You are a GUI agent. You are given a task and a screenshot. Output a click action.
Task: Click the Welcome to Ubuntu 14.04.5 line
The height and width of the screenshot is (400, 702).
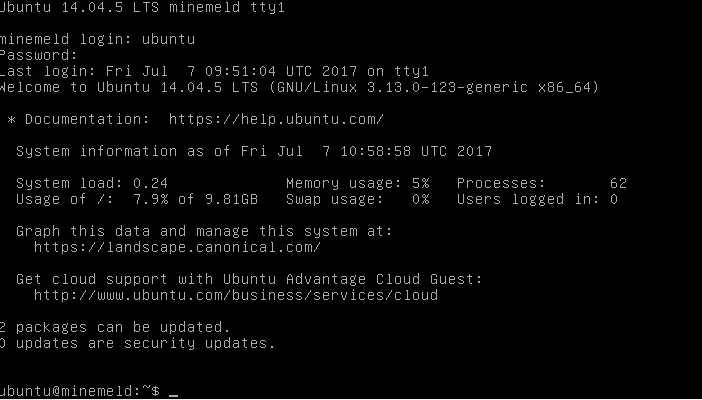click(298, 87)
